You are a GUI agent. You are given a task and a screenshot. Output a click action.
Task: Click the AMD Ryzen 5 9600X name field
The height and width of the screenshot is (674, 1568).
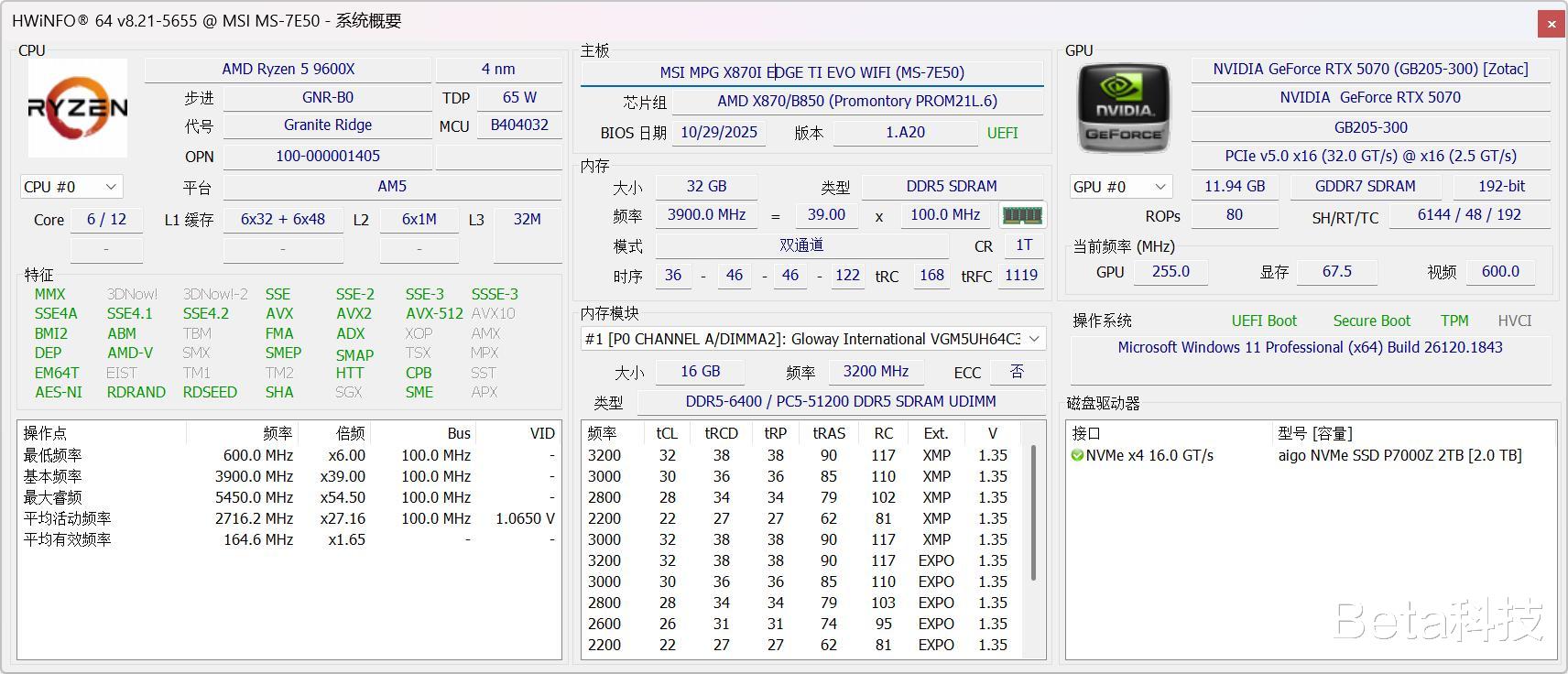point(288,70)
